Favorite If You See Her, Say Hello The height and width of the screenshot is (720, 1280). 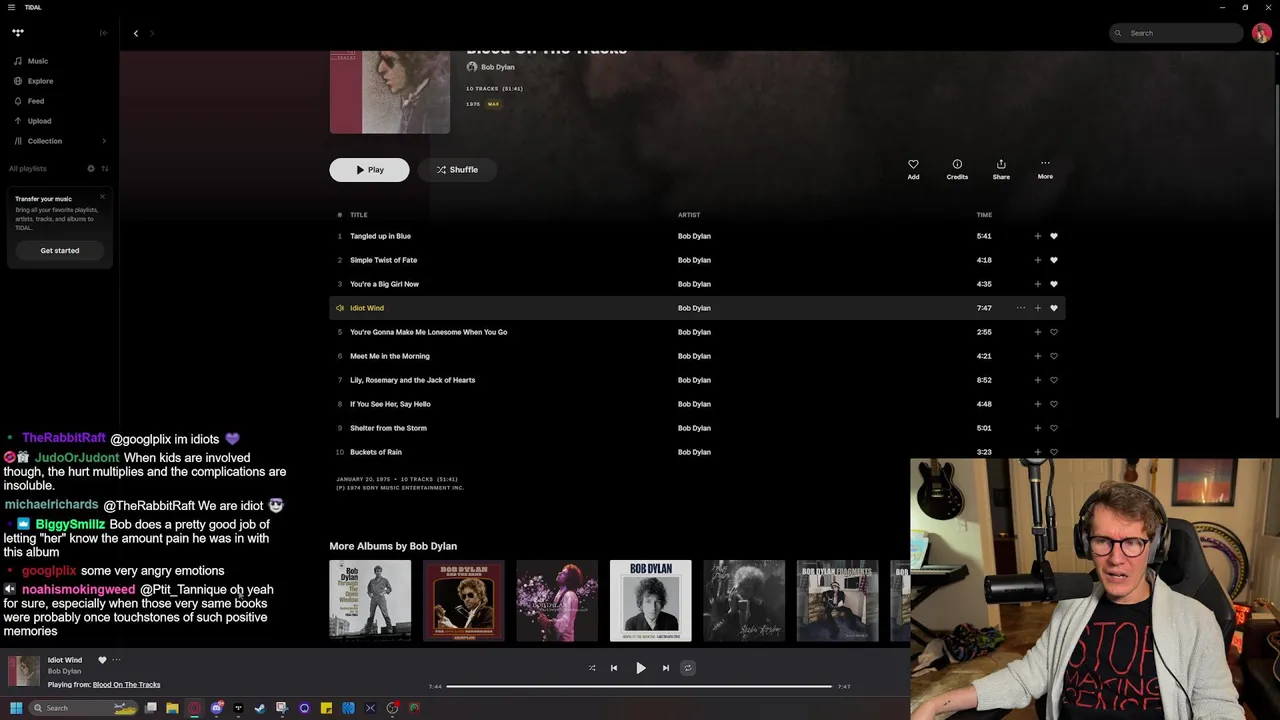click(1054, 404)
